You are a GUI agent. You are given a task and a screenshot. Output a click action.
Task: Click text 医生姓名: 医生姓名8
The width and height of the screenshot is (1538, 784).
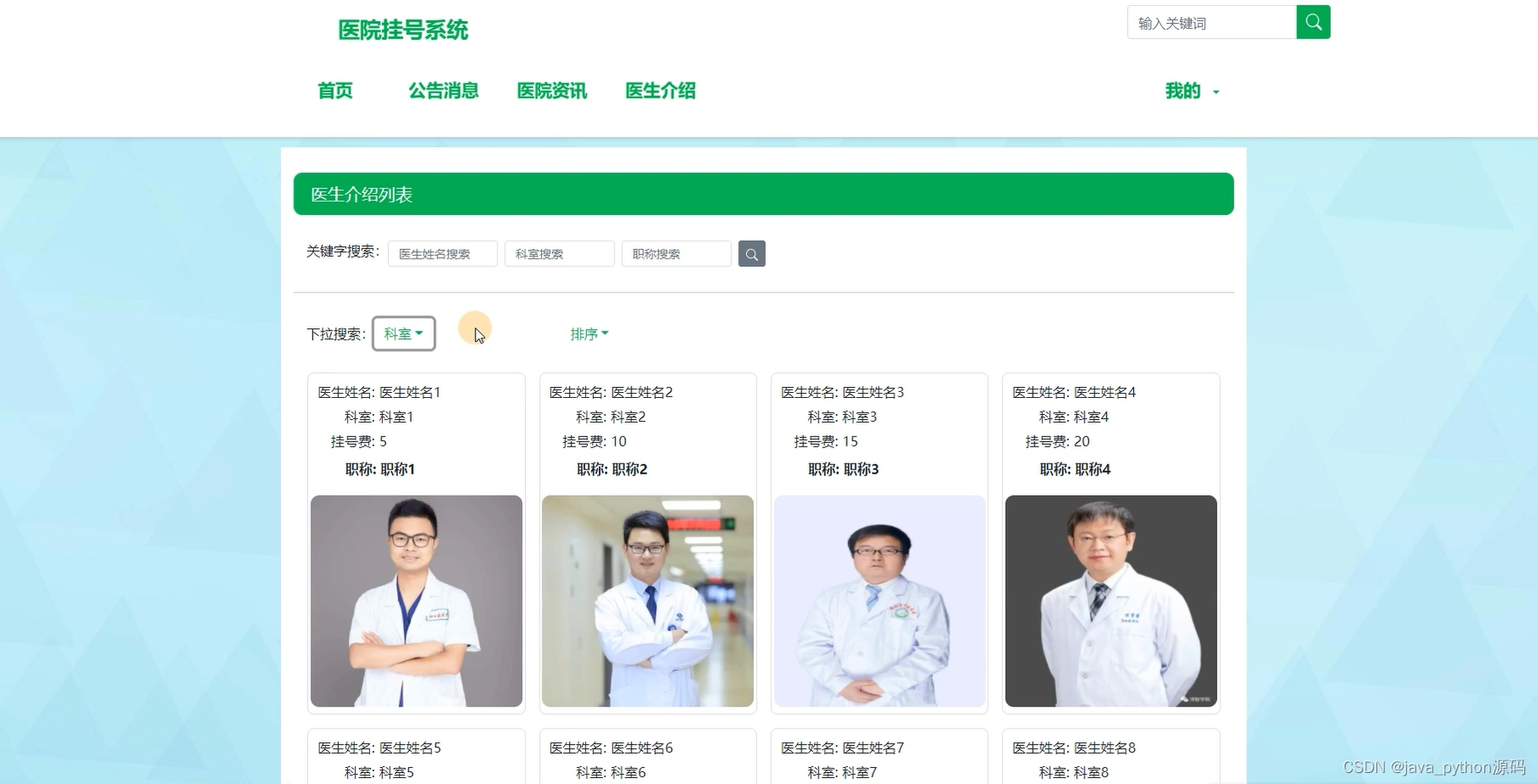point(1074,747)
